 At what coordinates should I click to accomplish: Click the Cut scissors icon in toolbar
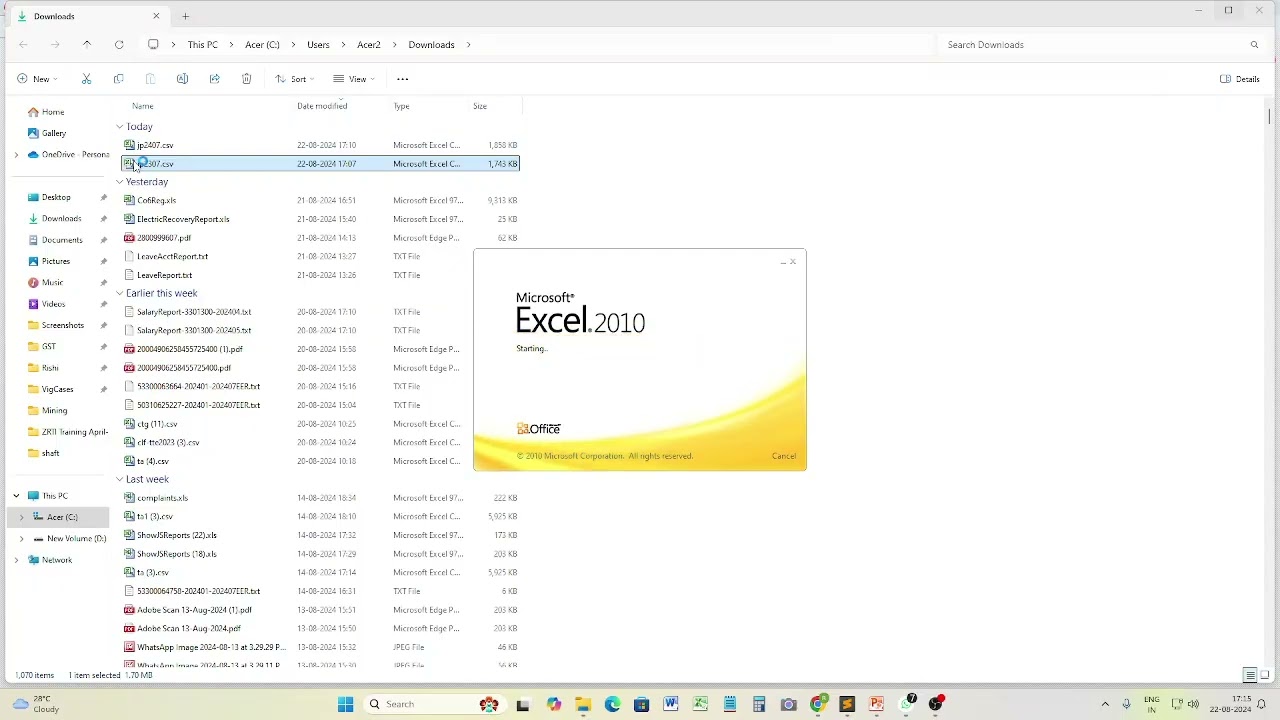point(86,79)
